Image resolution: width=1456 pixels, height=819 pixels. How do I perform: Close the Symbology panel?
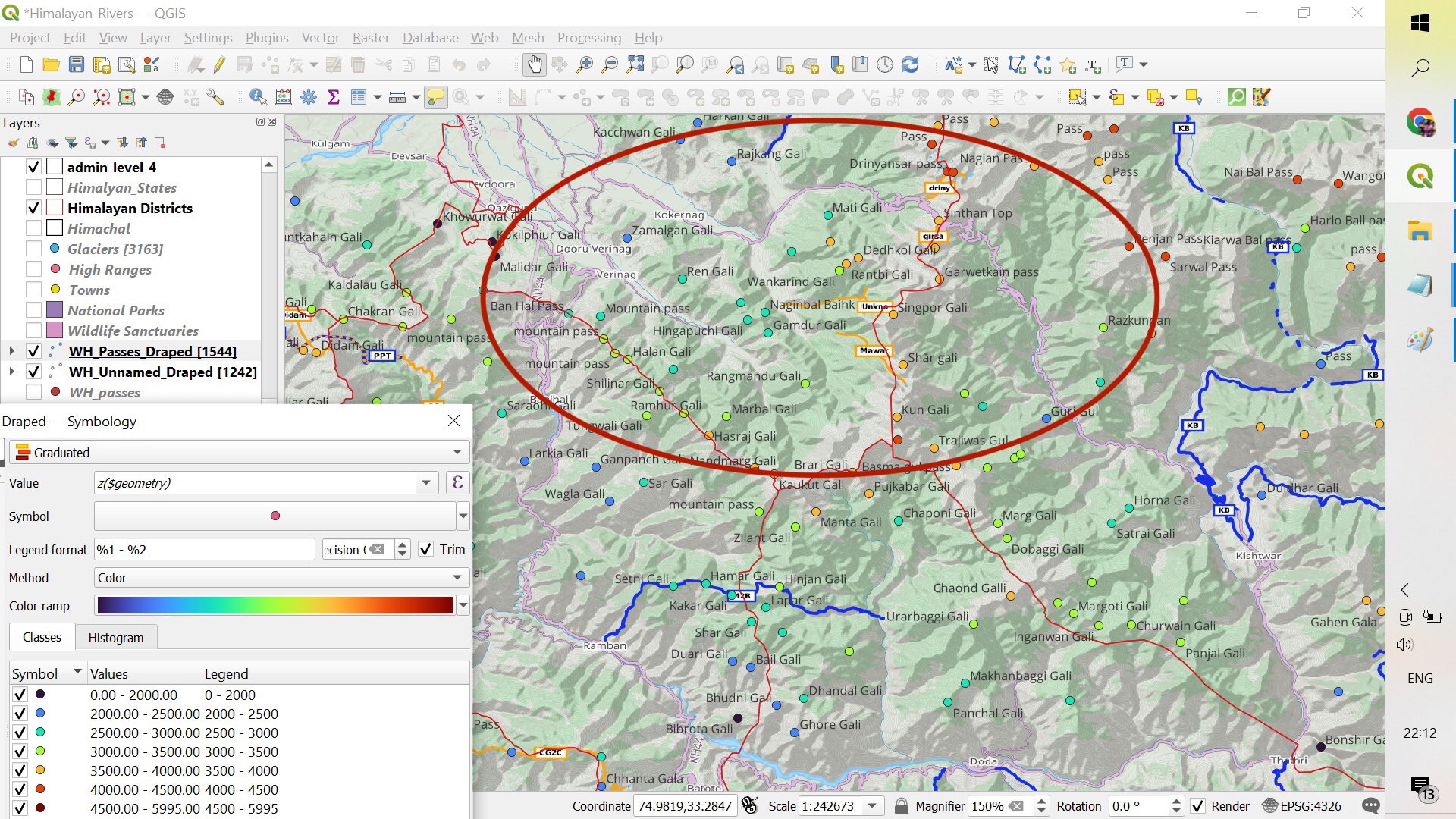coord(453,421)
